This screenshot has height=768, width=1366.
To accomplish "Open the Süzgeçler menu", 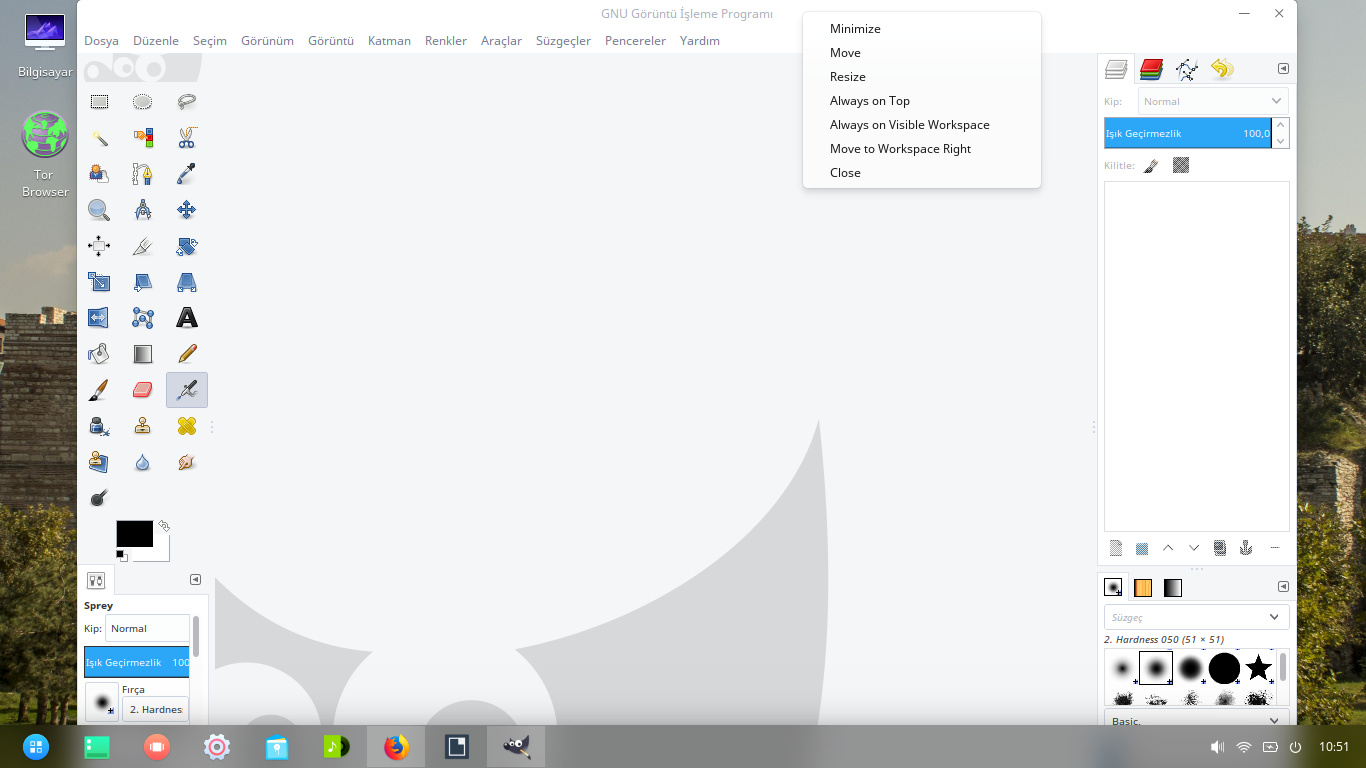I will (563, 41).
